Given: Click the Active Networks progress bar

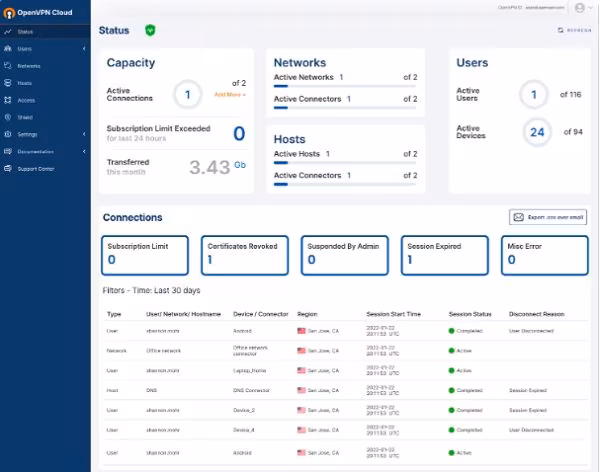Looking at the screenshot, I should [x=345, y=86].
